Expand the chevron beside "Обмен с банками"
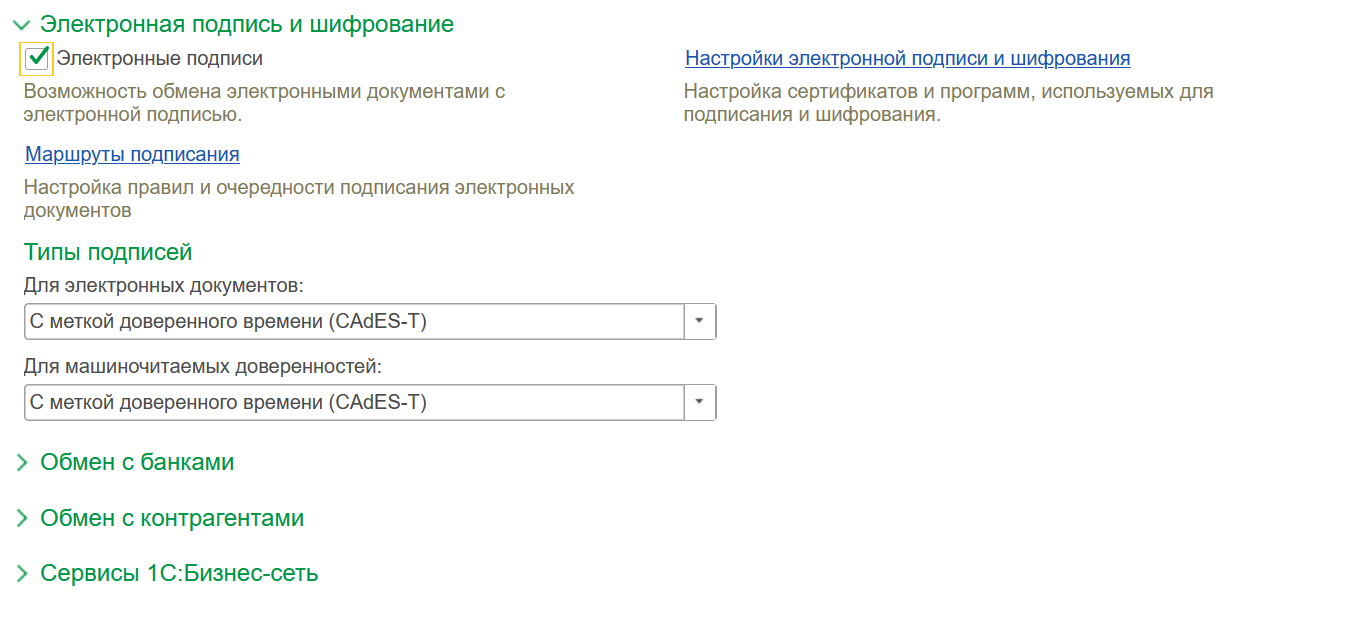The height and width of the screenshot is (628, 1351). (22, 463)
